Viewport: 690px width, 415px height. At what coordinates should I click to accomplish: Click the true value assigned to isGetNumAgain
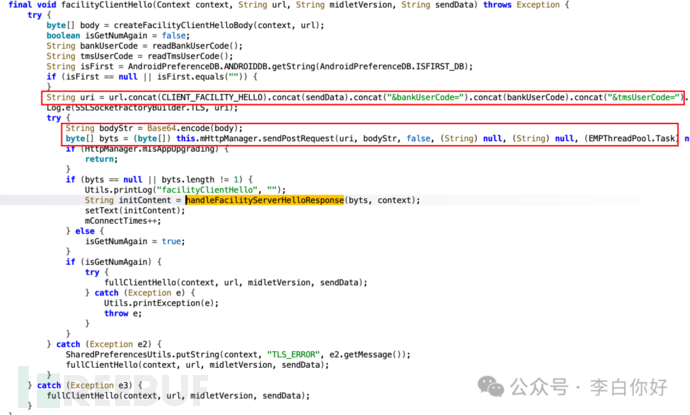coord(171,241)
